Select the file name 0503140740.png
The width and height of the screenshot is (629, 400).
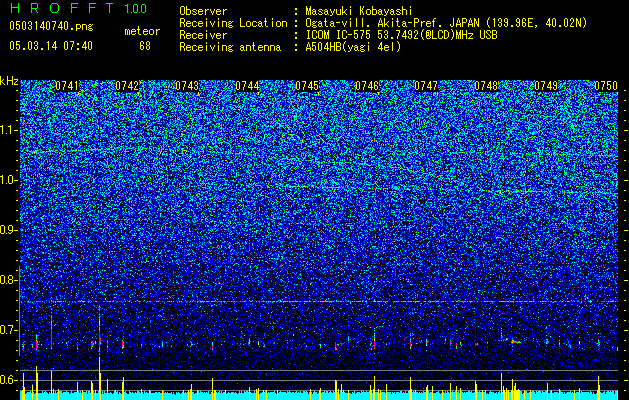click(51, 27)
